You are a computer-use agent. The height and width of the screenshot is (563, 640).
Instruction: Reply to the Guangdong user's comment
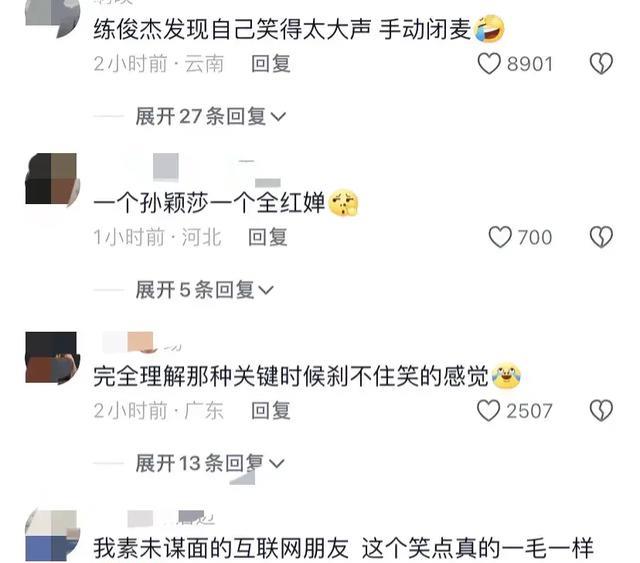pyautogui.click(x=271, y=411)
